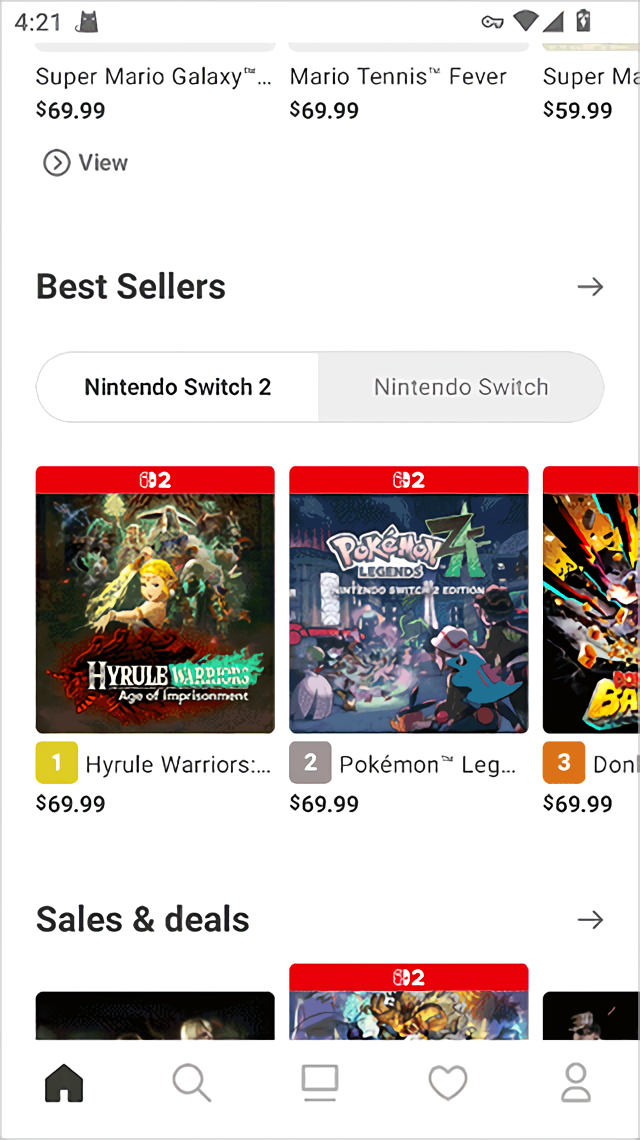Open the game library screen icon
The height and width of the screenshot is (1140, 640).
[320, 1083]
